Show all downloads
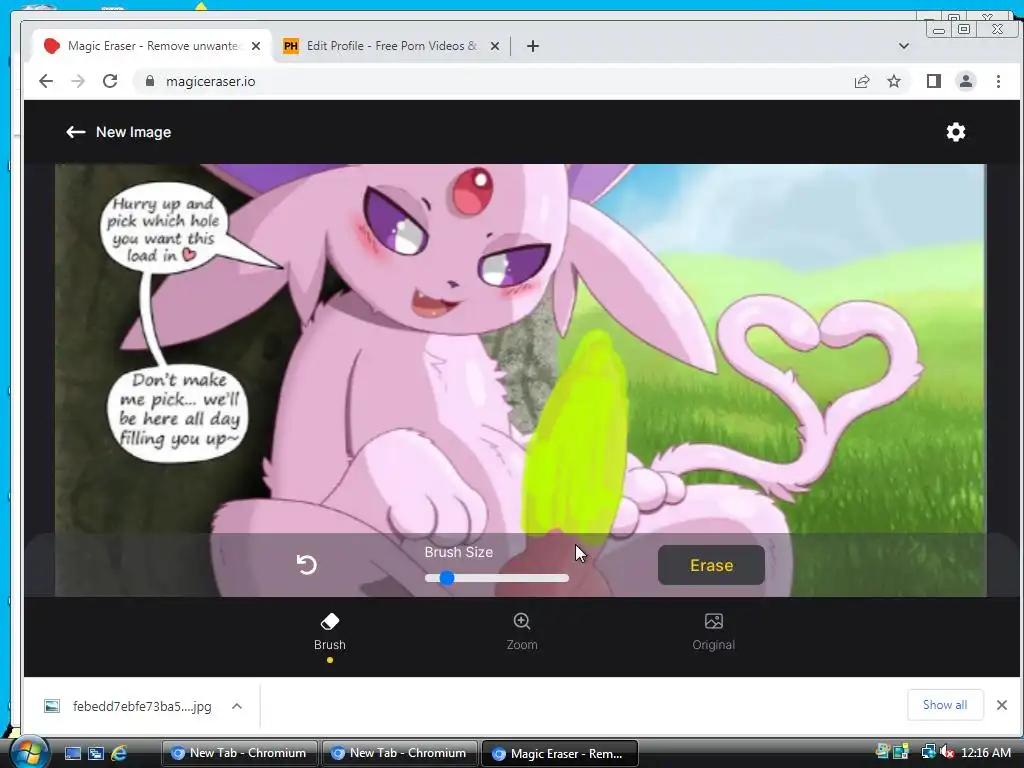1024x768 pixels. (x=945, y=705)
